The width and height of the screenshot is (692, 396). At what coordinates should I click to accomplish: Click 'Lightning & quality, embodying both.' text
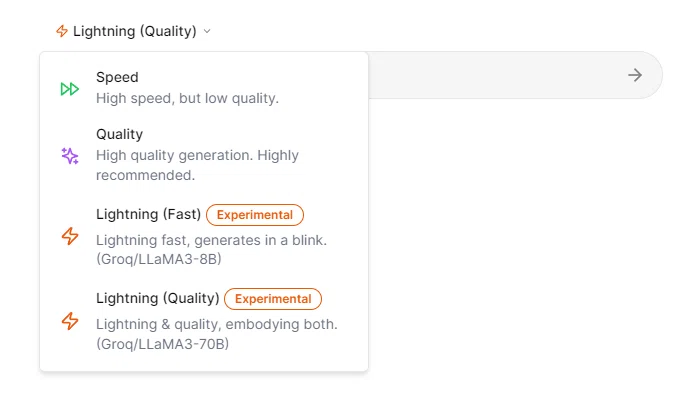[x=217, y=324]
